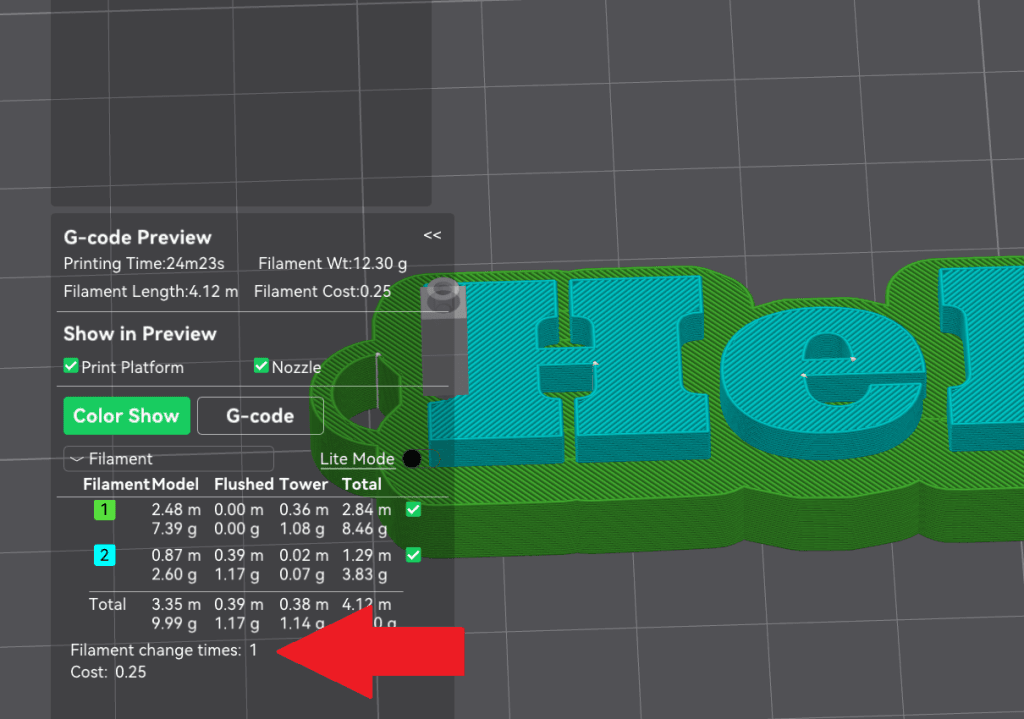This screenshot has height=719, width=1024.
Task: Click the green Color Show button
Action: [x=126, y=416]
